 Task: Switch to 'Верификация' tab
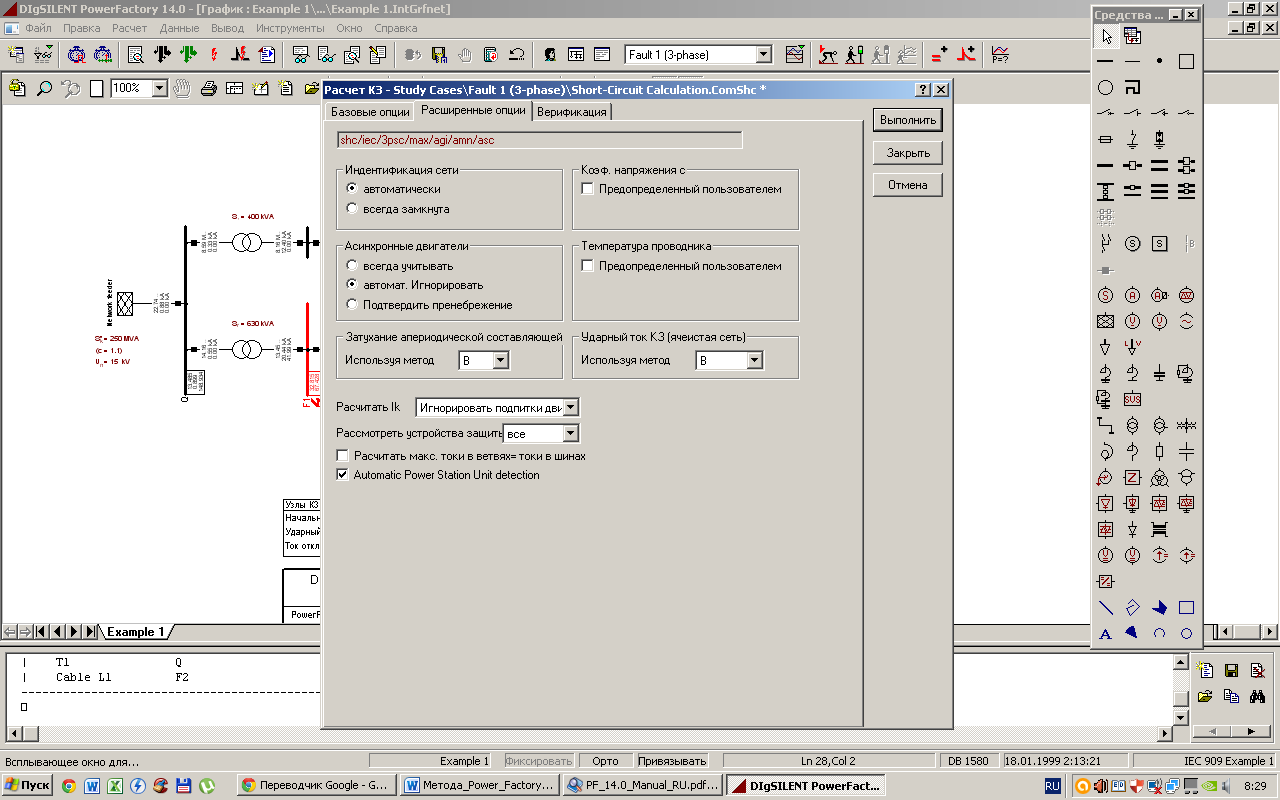572,112
